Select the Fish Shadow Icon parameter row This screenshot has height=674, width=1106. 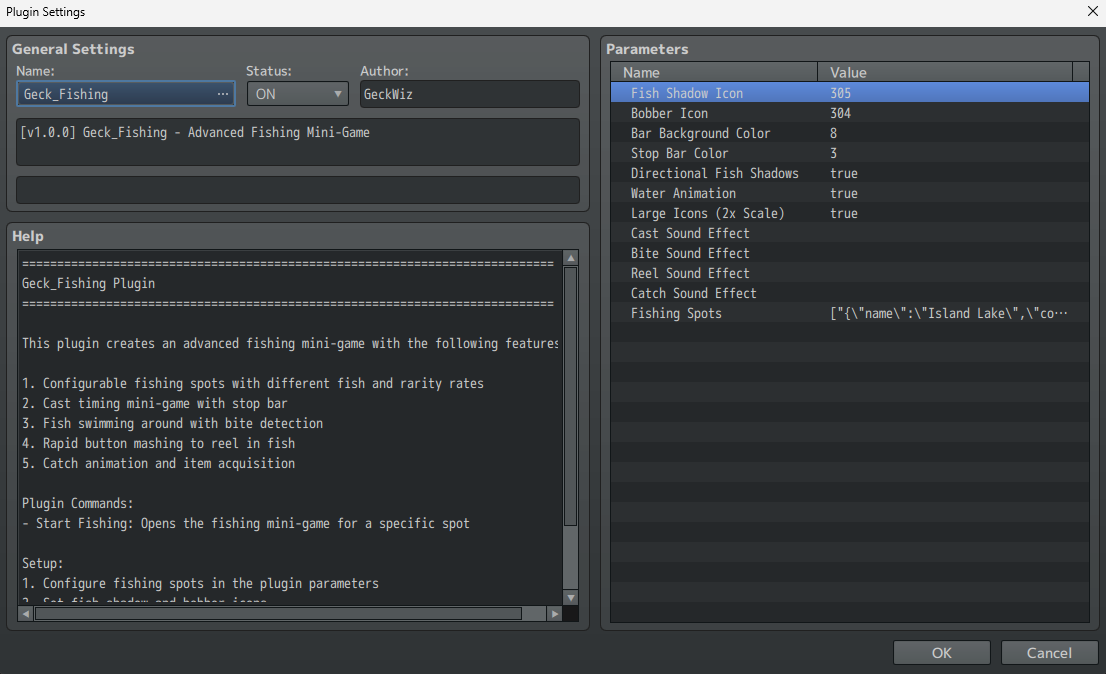coord(849,93)
